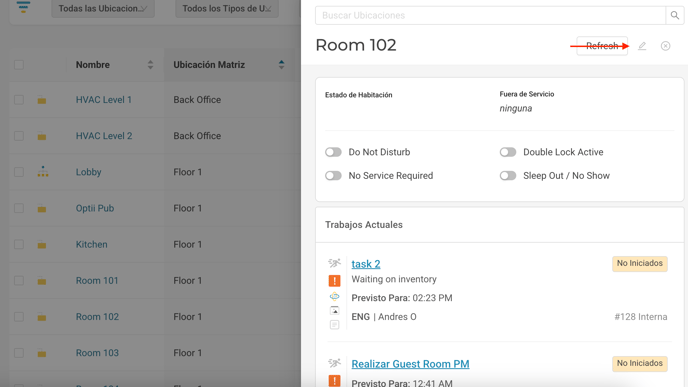Click the folder icon beside Kitchen
The height and width of the screenshot is (387, 688).
(x=42, y=245)
